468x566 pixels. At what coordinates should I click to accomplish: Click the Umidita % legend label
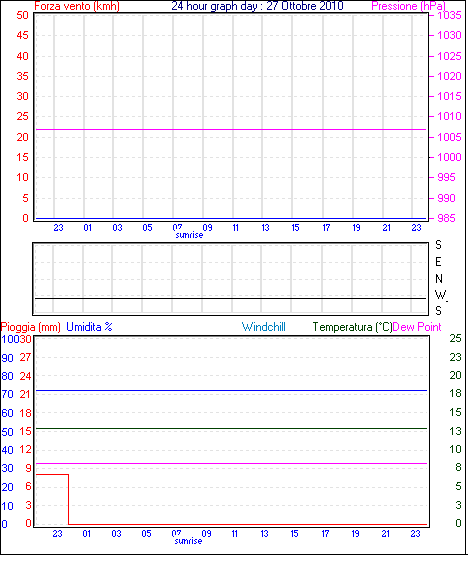click(x=89, y=327)
